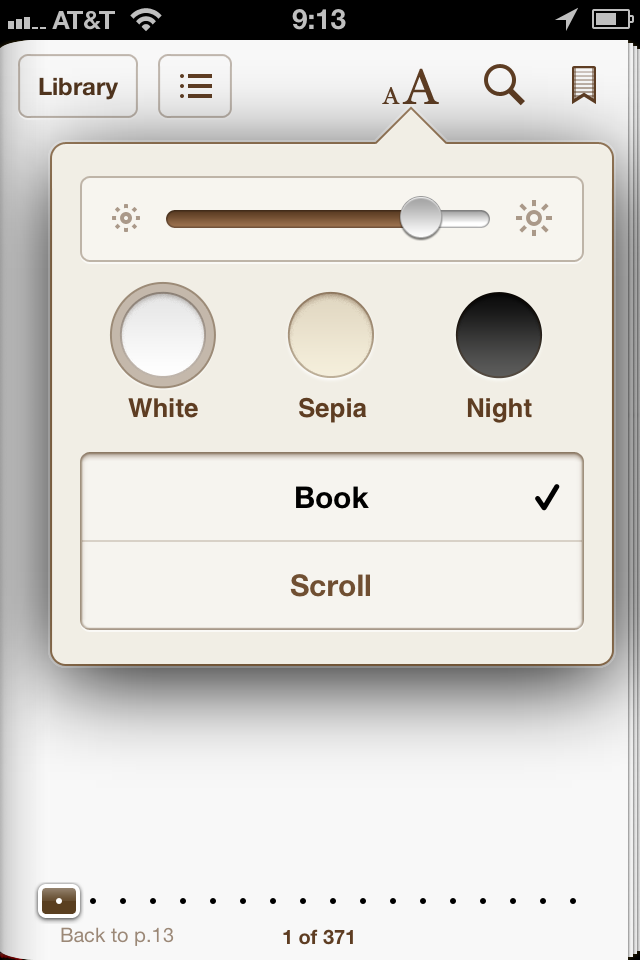Viewport: 640px width, 960px height.
Task: Tap the font size AA icon
Action: (x=410, y=86)
